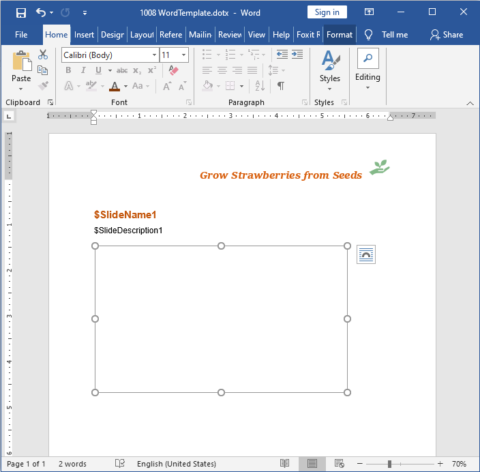
Task: Click the Save icon in title bar
Action: tap(21, 13)
